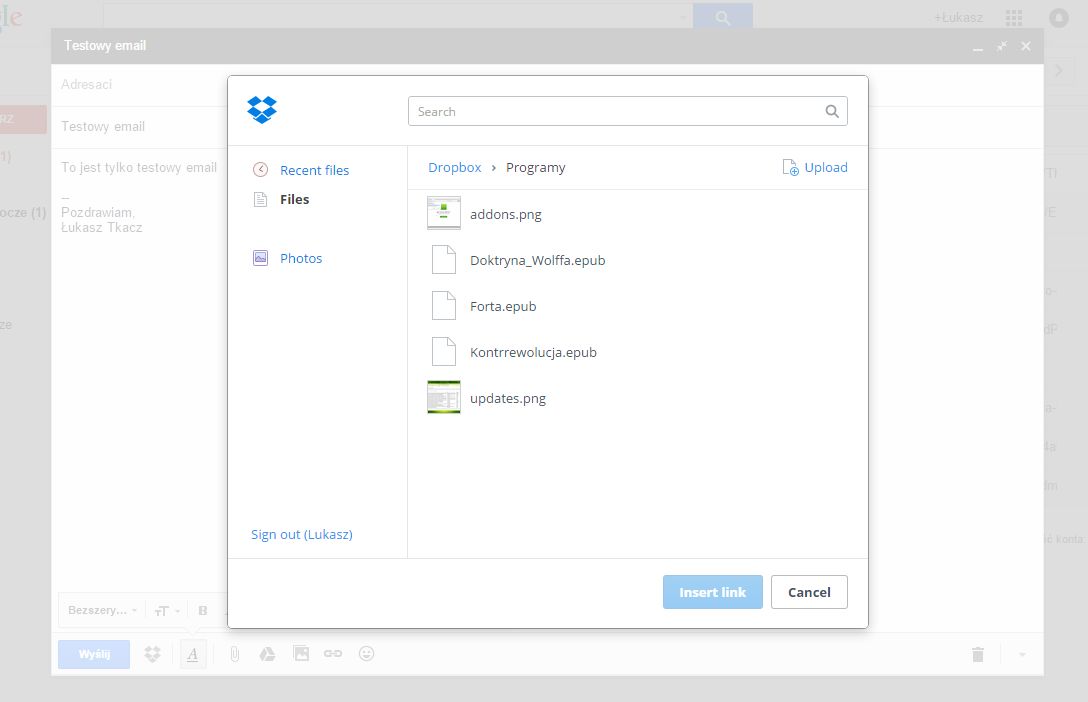Select Kontrrewolucja.epub file name

point(533,352)
